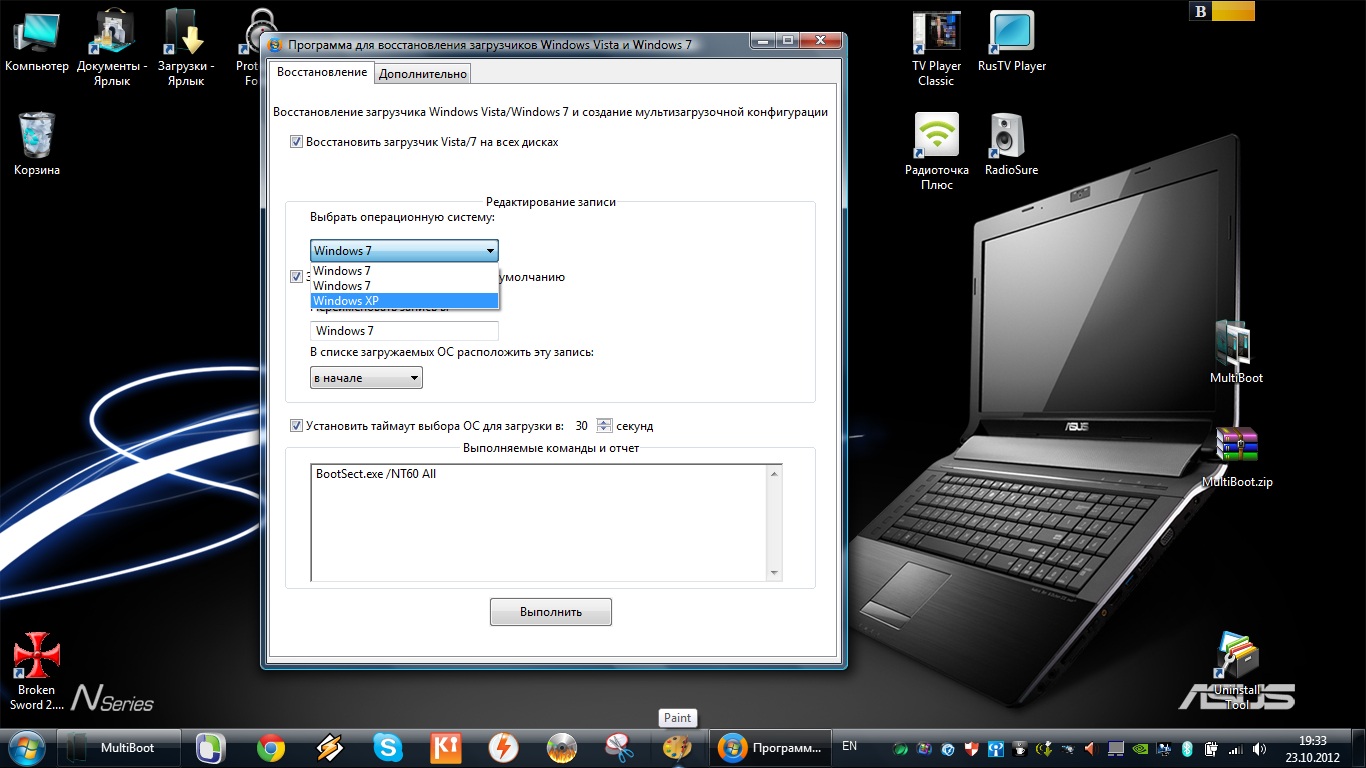This screenshot has height=768, width=1366.
Task: Click the log scrollbar down arrow
Action: (x=774, y=573)
